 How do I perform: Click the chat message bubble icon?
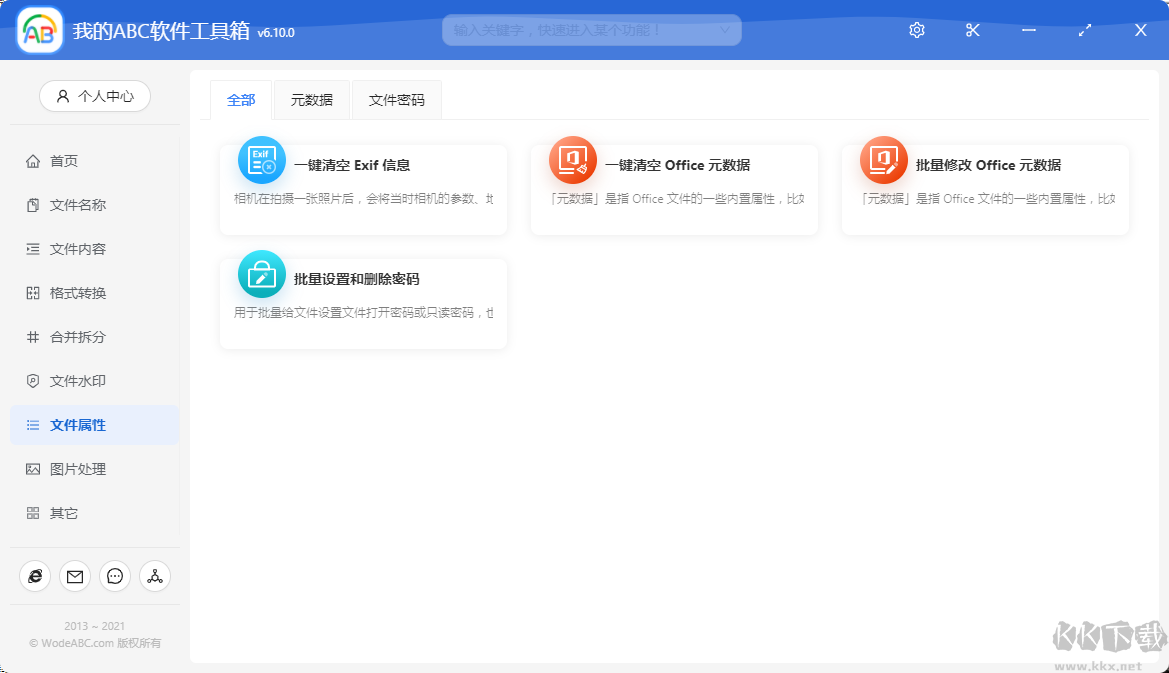(x=114, y=576)
